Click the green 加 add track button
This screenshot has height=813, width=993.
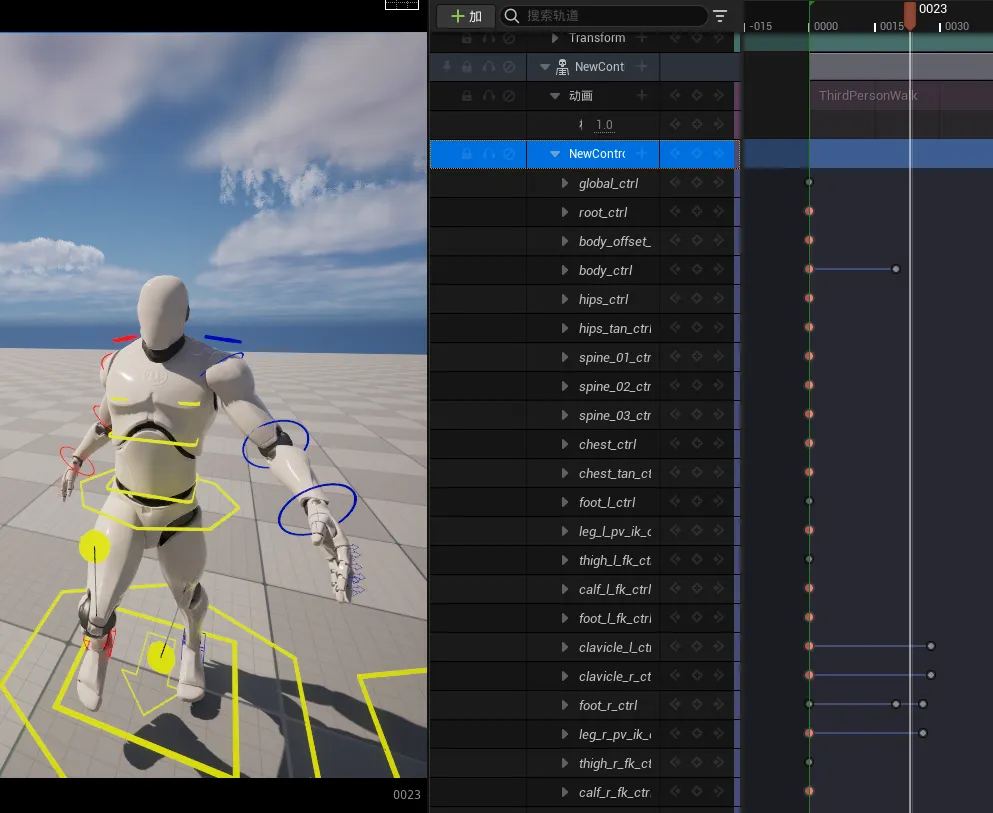[x=466, y=16]
